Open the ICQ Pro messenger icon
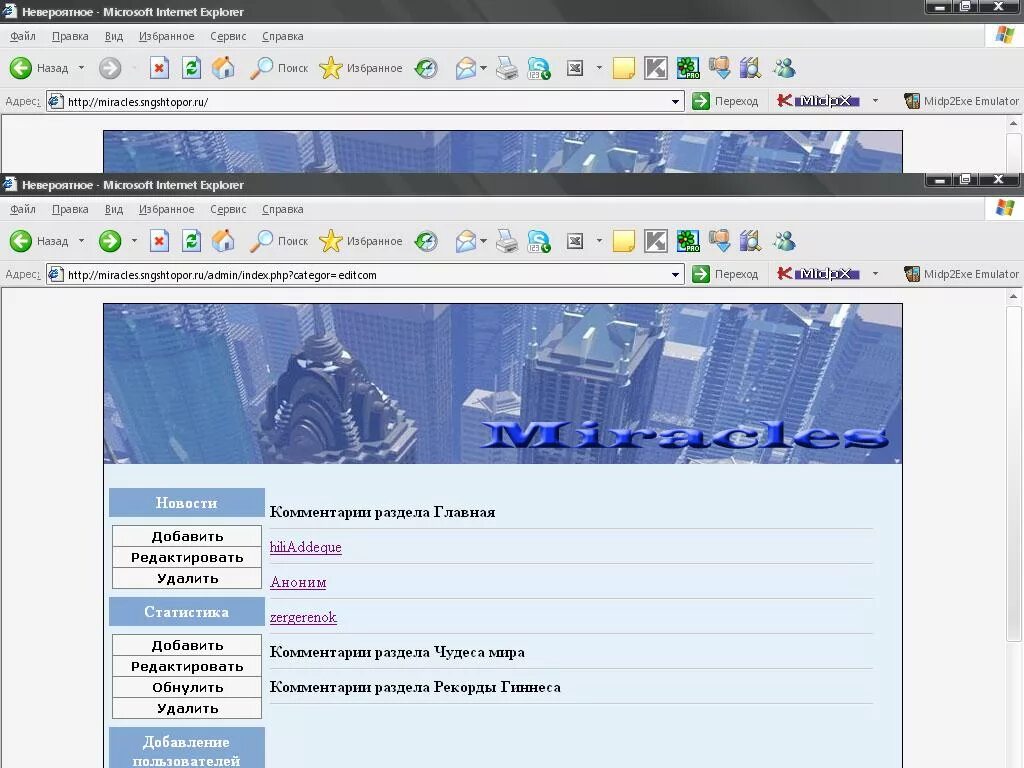 tap(687, 241)
